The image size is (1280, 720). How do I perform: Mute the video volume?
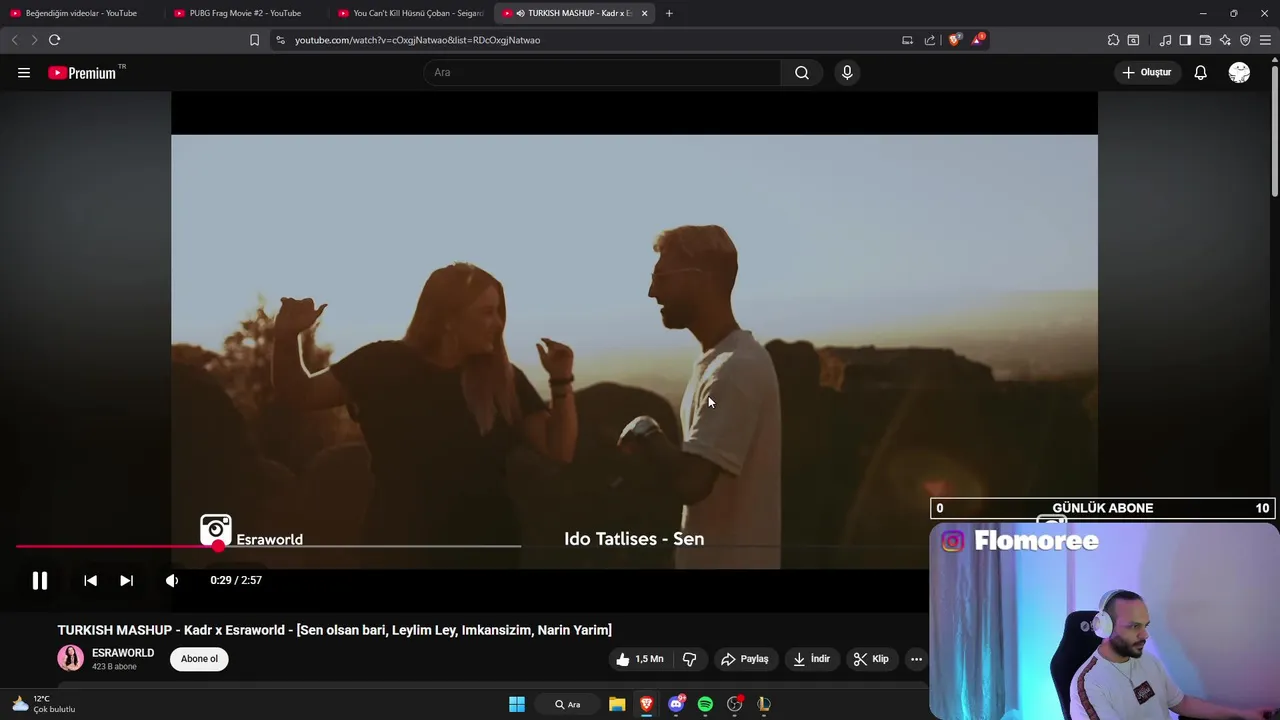(172, 581)
